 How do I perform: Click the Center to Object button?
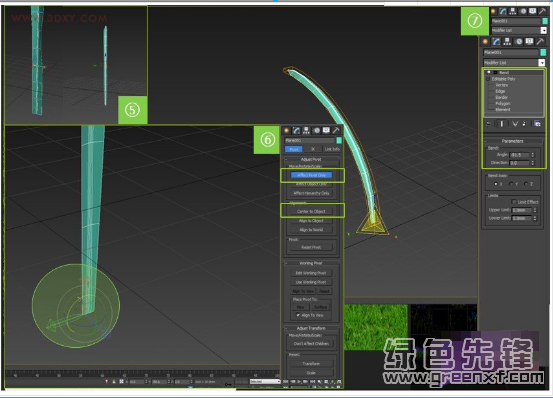click(311, 211)
